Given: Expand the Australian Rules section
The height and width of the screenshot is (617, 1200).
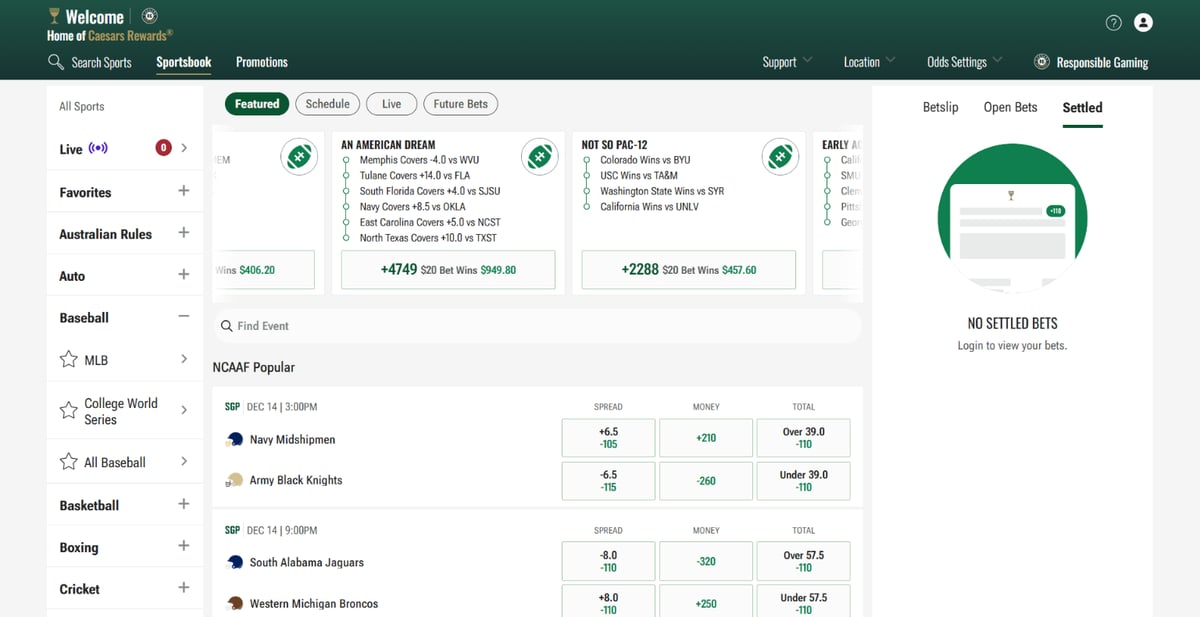Looking at the screenshot, I should (x=183, y=232).
